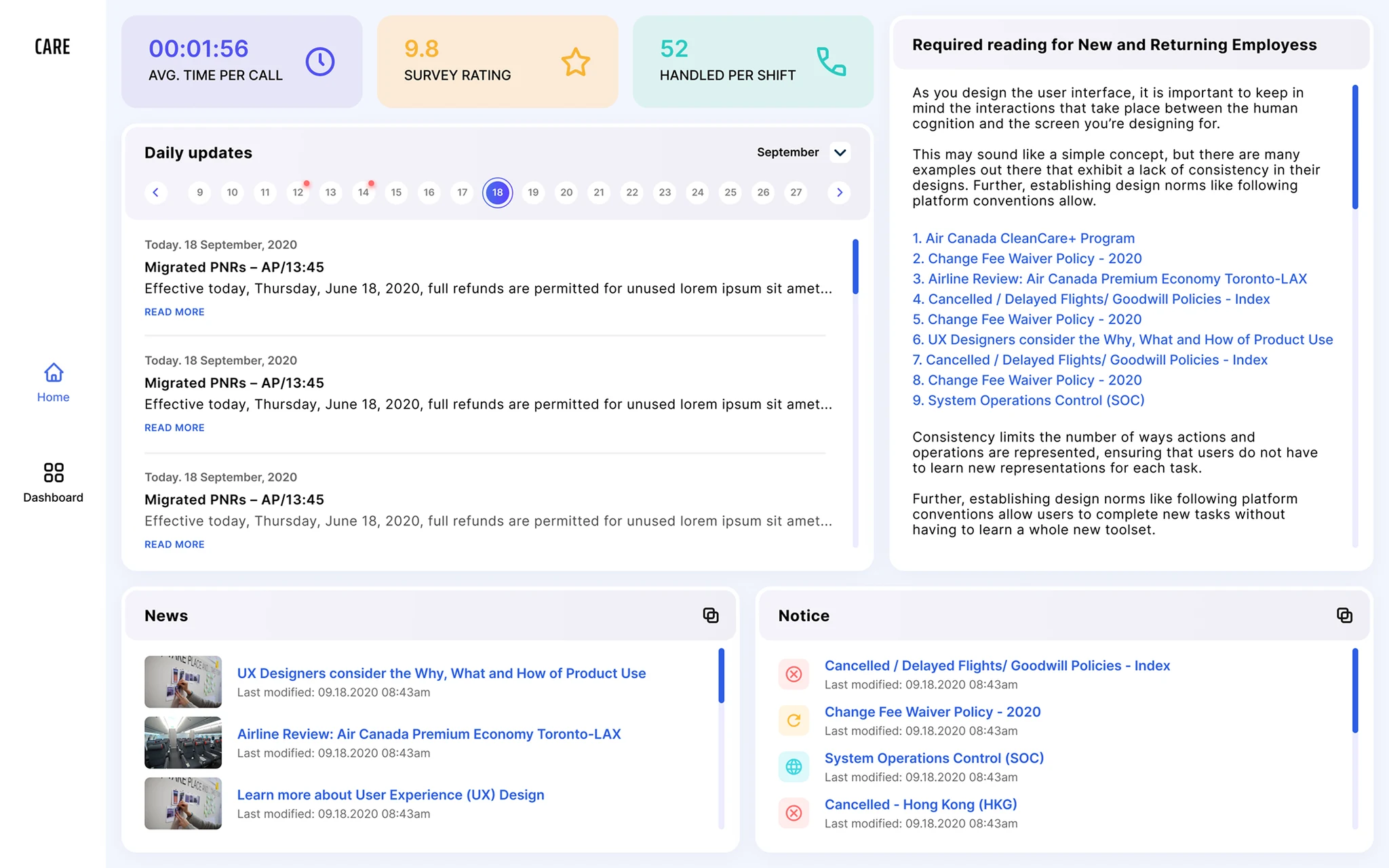1389x868 pixels.
Task: Click the copy icon in the Notice header
Action: [1344, 615]
